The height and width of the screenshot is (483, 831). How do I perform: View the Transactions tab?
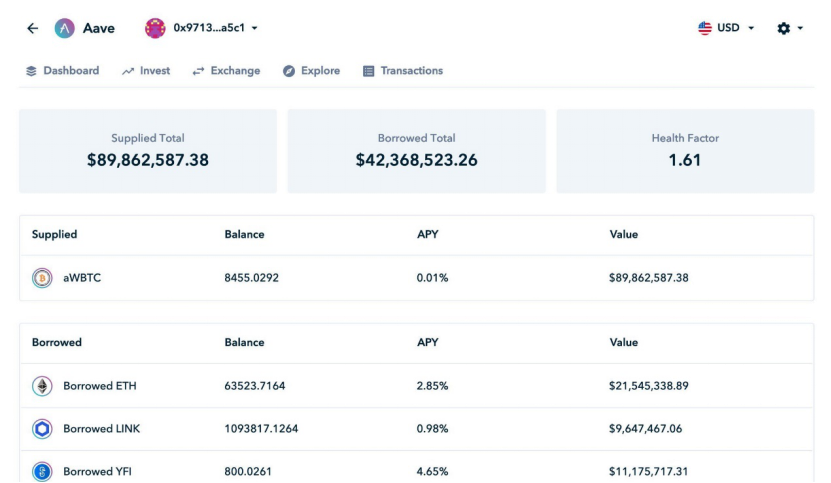click(403, 71)
